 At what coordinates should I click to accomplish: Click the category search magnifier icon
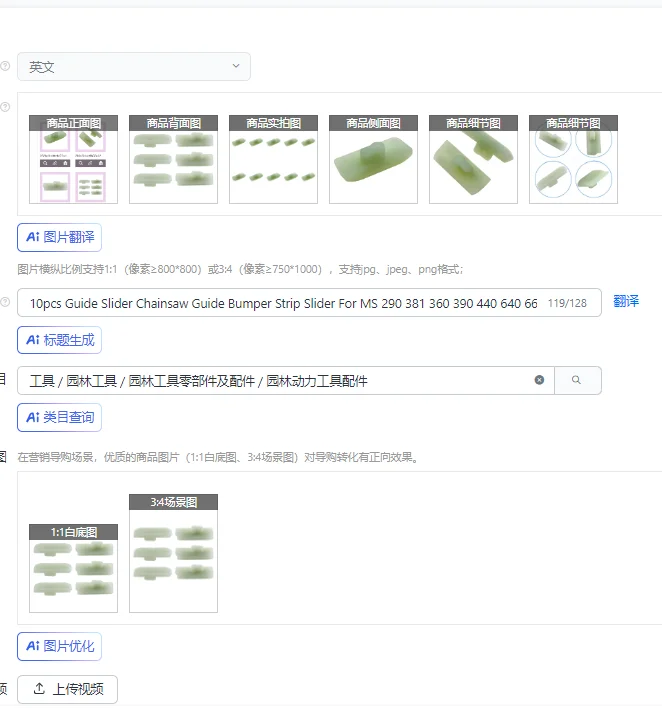(x=576, y=380)
